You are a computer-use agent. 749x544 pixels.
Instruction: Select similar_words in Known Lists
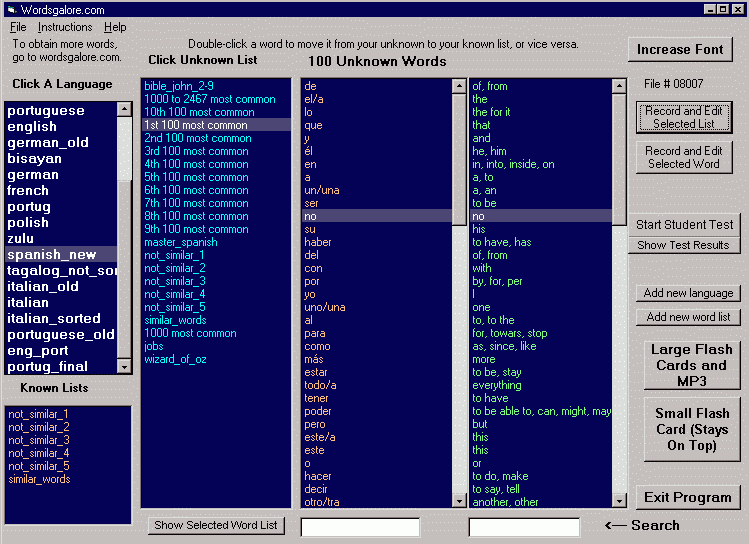68,480
